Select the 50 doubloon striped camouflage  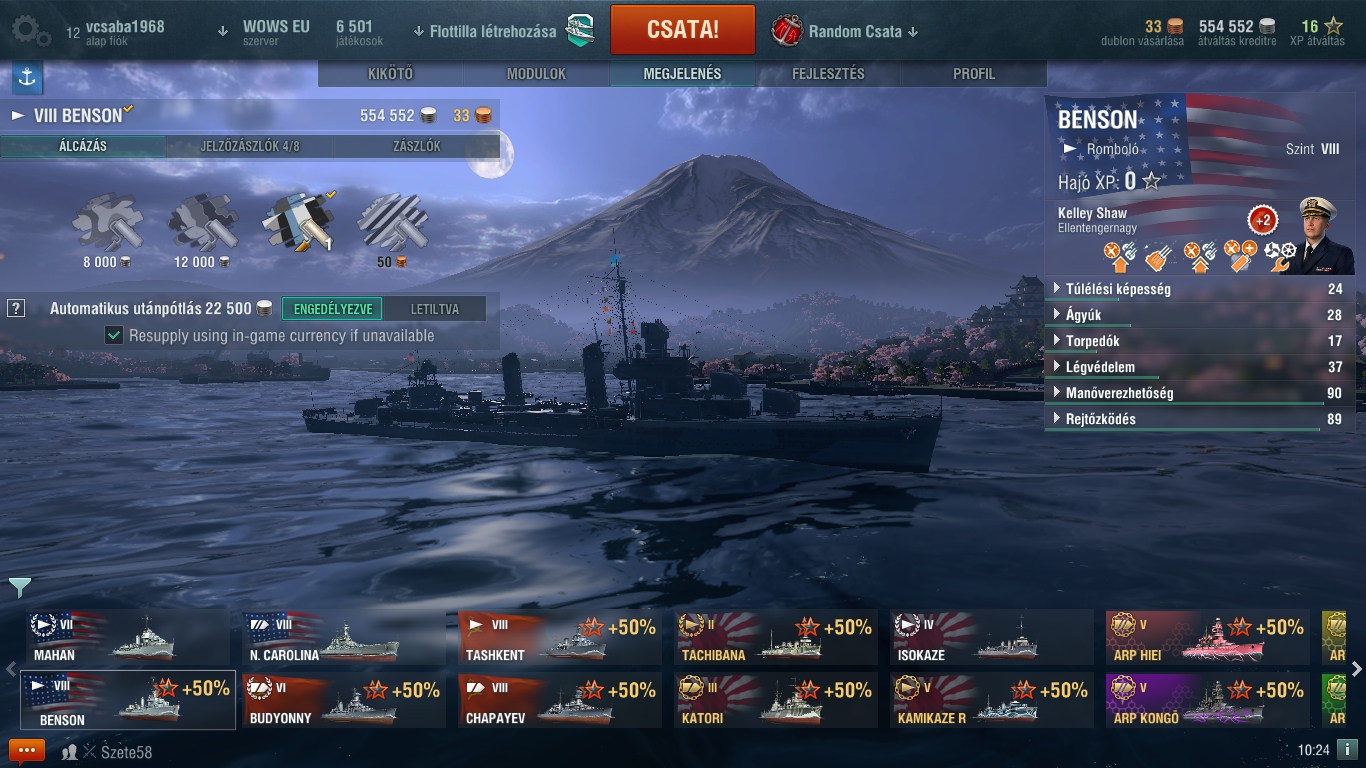tap(392, 223)
